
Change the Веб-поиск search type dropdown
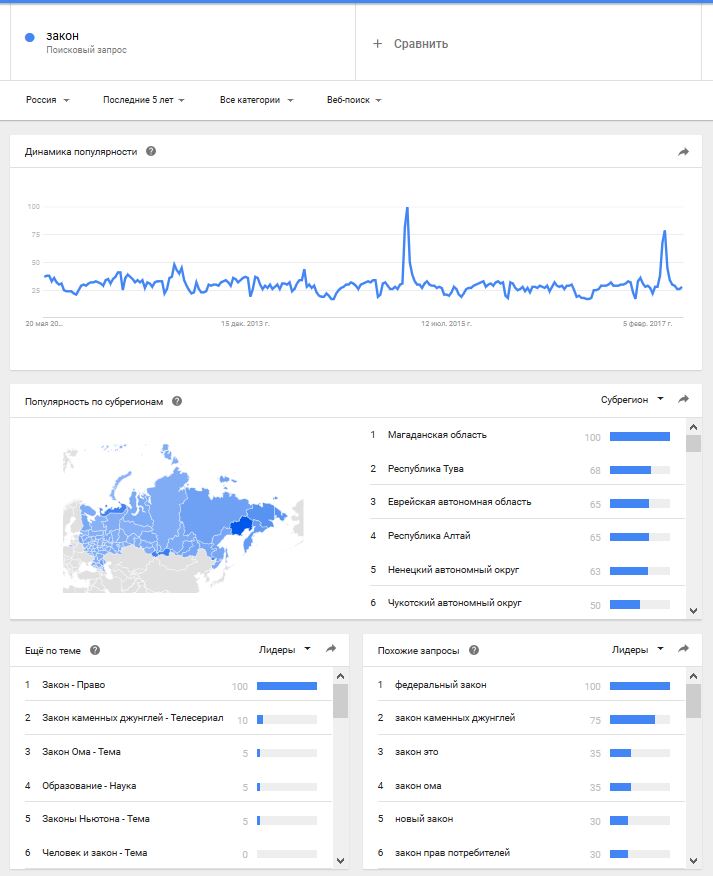[x=354, y=100]
